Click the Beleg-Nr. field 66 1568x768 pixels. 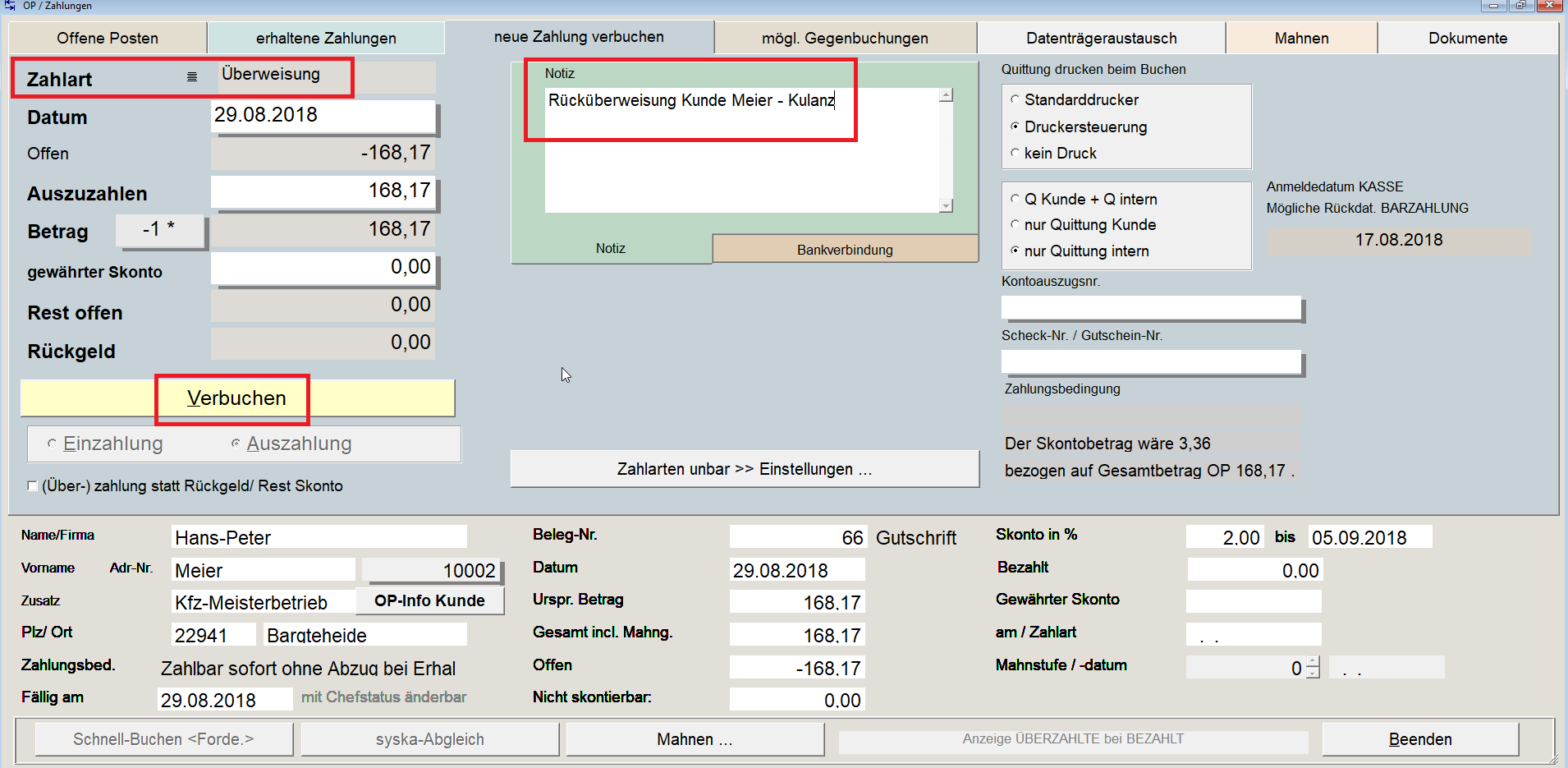[x=798, y=537]
